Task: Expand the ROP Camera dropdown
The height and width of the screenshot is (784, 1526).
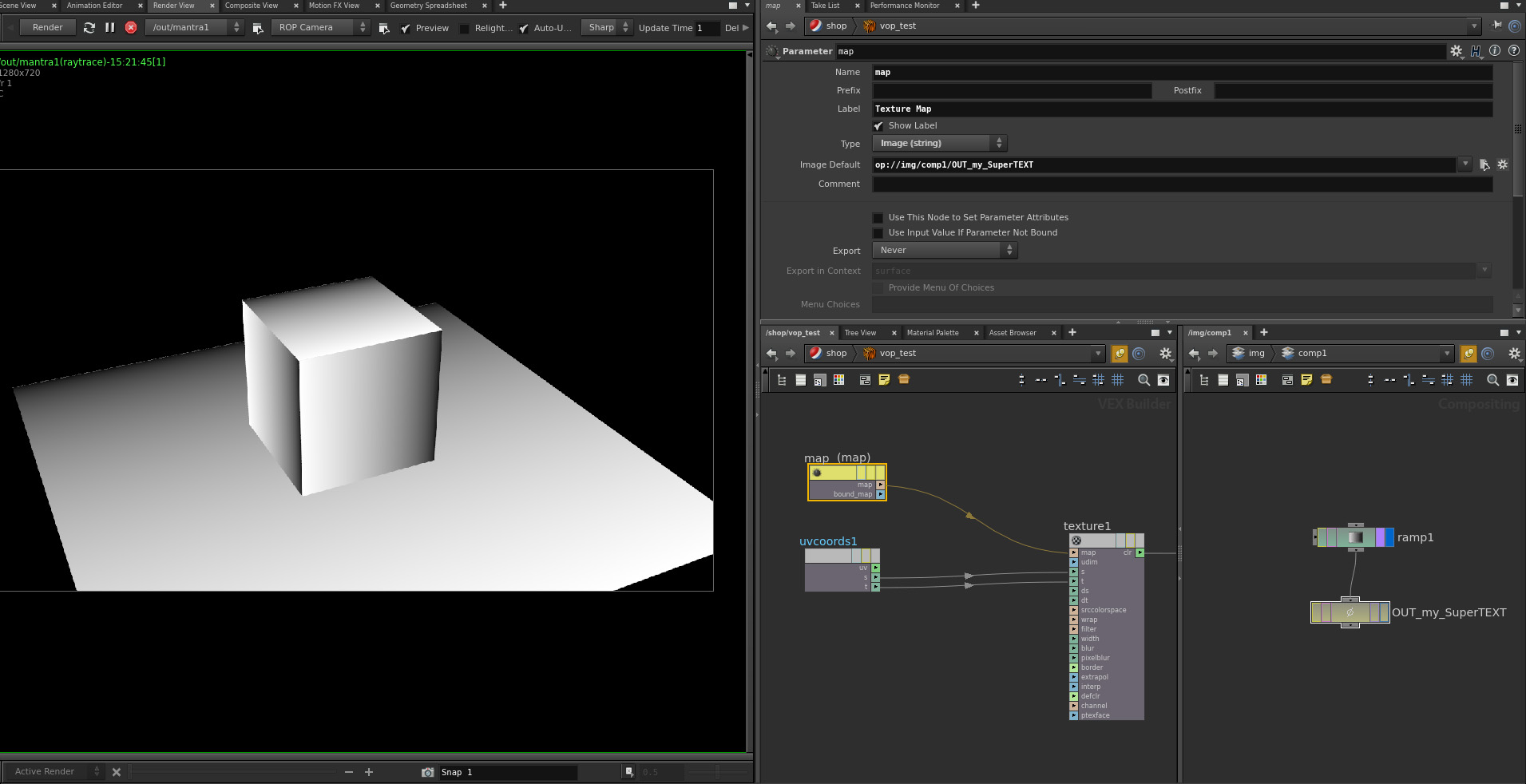Action: [x=321, y=27]
